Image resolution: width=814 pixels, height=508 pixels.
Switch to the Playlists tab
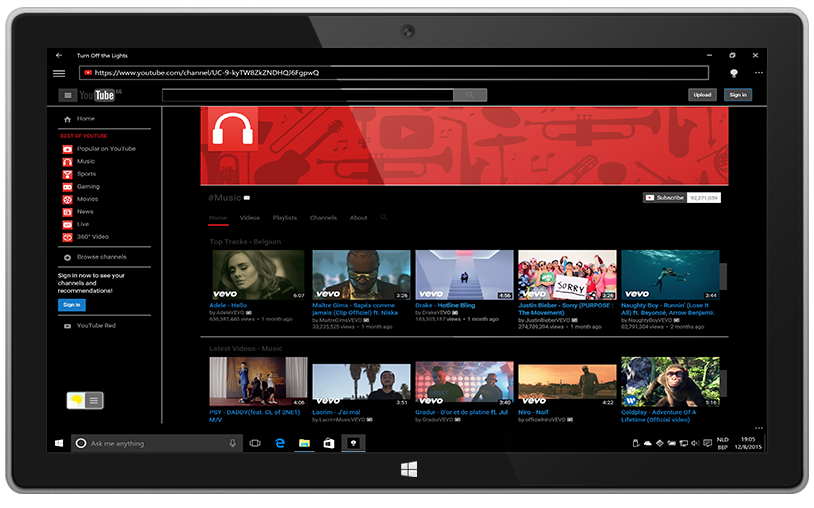(284, 218)
